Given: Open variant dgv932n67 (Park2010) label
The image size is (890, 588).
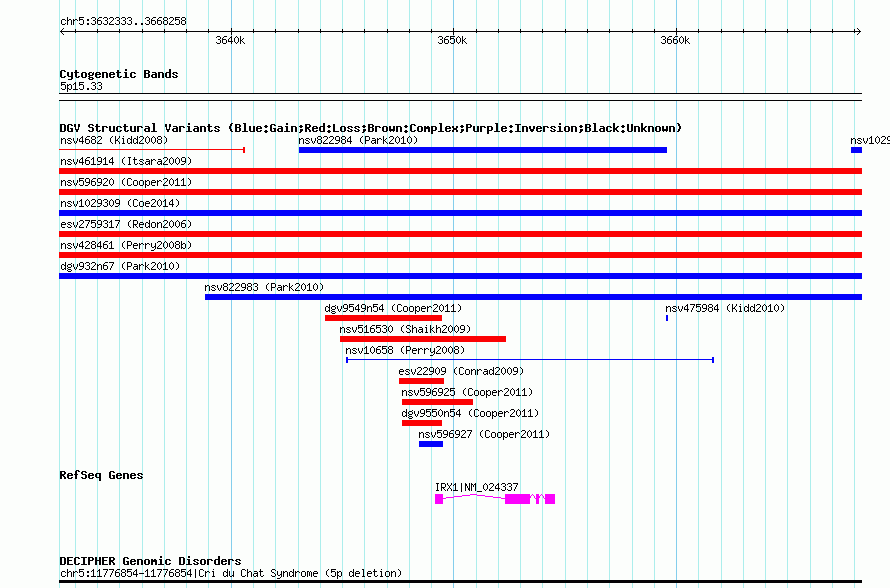Looking at the screenshot, I should pos(120,266).
